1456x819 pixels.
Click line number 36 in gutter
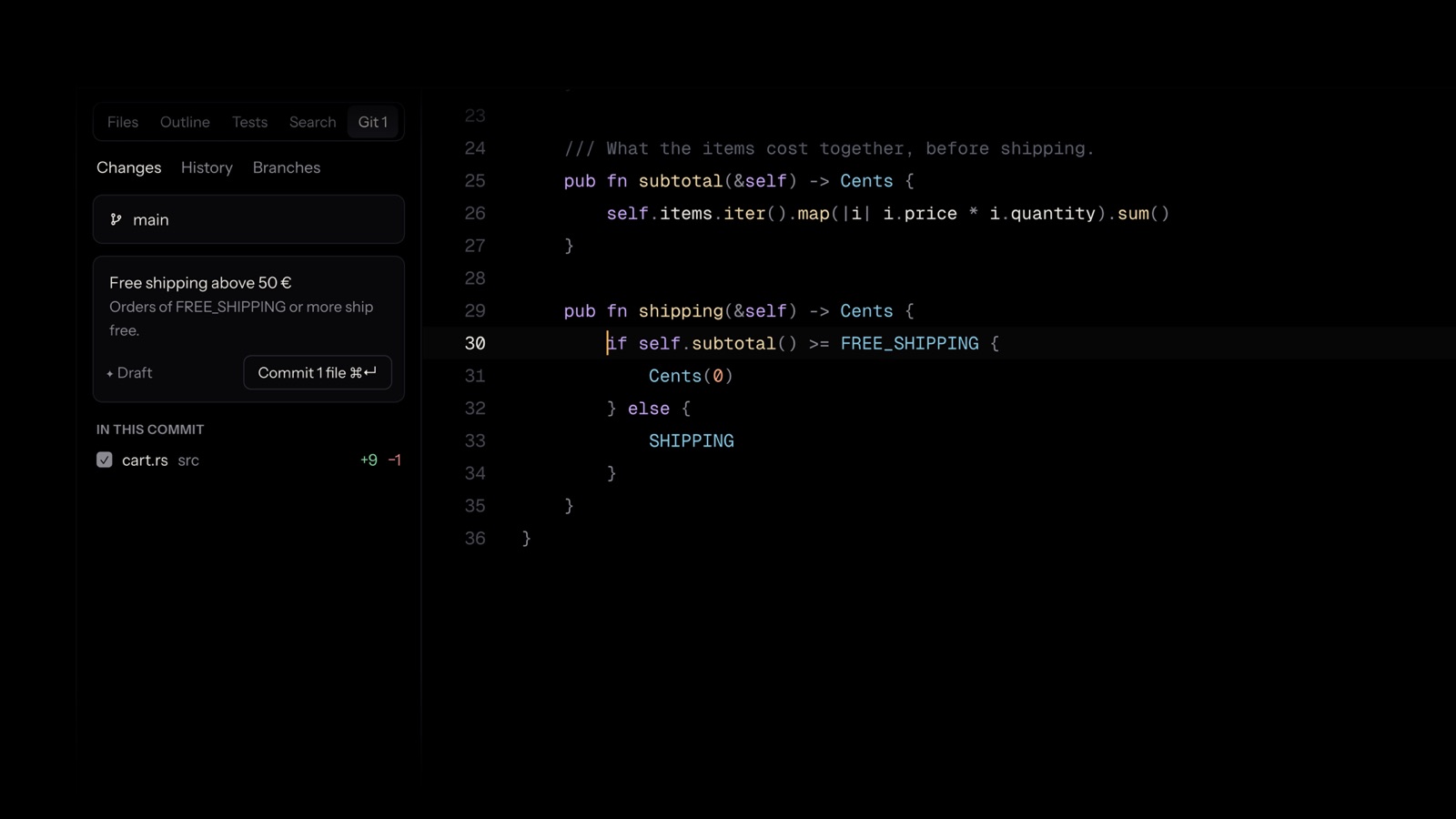point(475,538)
